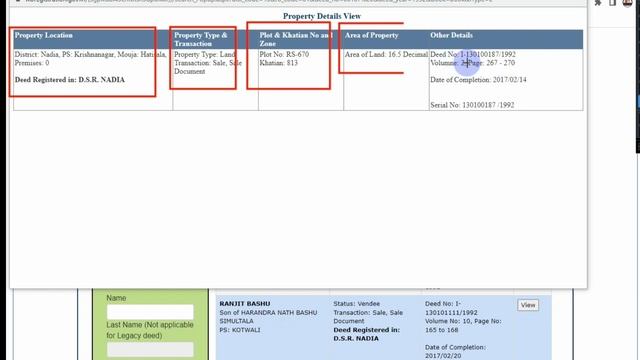Select the 'Khatian: 813' value
The height and width of the screenshot is (360, 640).
pyautogui.click(x=278, y=63)
